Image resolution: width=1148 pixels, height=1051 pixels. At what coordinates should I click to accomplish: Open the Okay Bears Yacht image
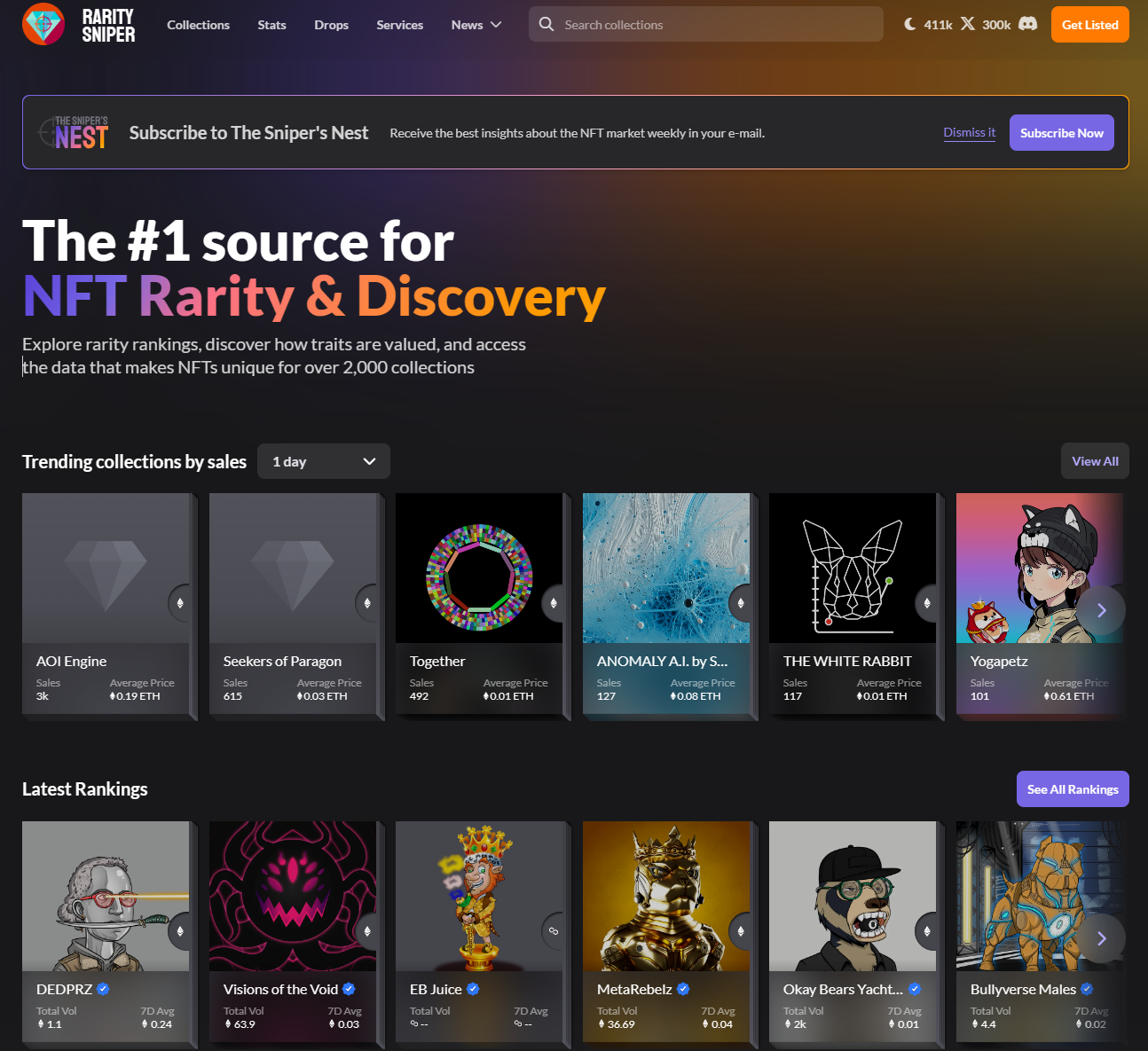coord(853,897)
